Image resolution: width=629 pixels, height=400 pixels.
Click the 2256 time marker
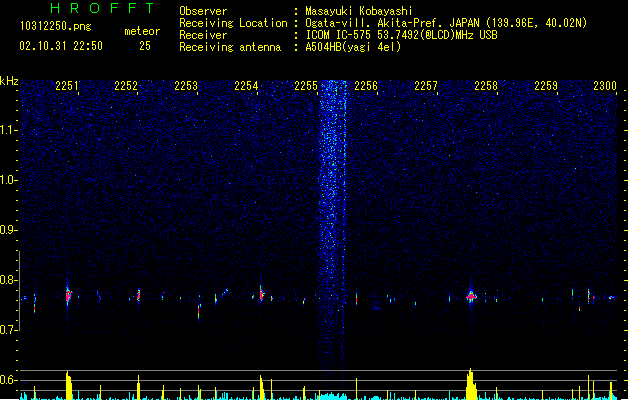366,86
